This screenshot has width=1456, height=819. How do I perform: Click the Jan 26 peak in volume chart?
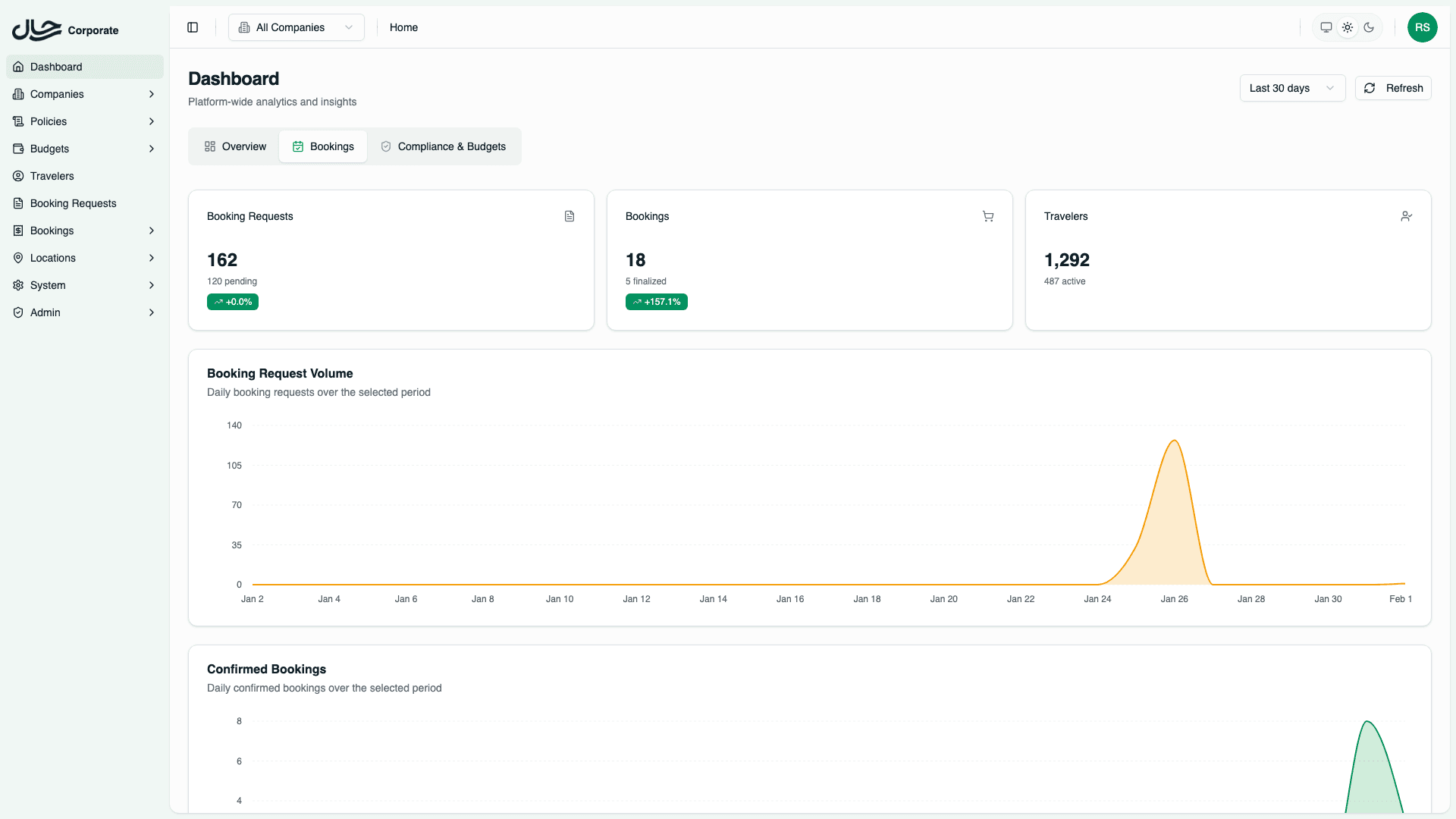1174,441
